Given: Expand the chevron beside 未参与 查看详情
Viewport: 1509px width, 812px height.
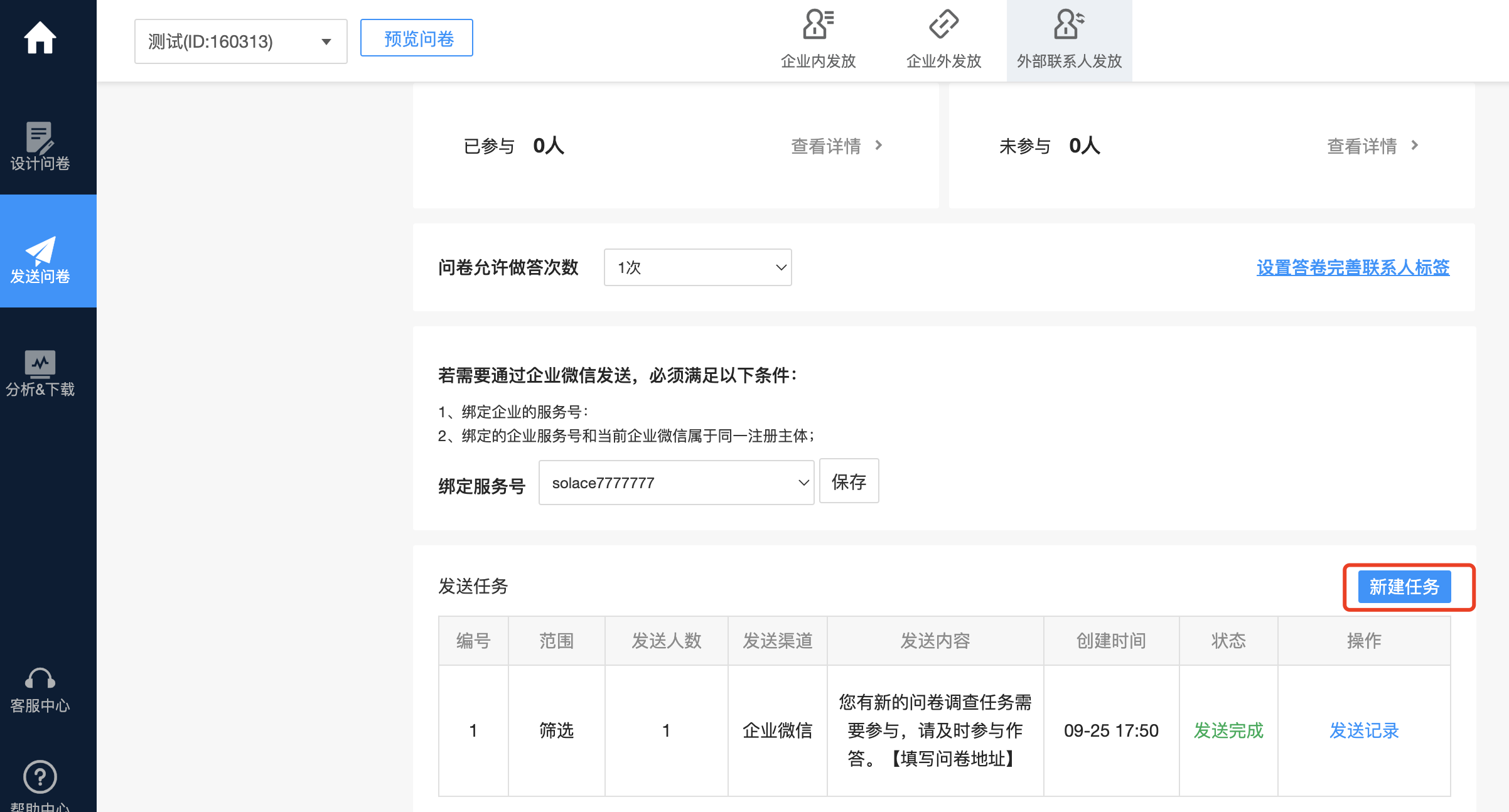Looking at the screenshot, I should [x=1415, y=145].
